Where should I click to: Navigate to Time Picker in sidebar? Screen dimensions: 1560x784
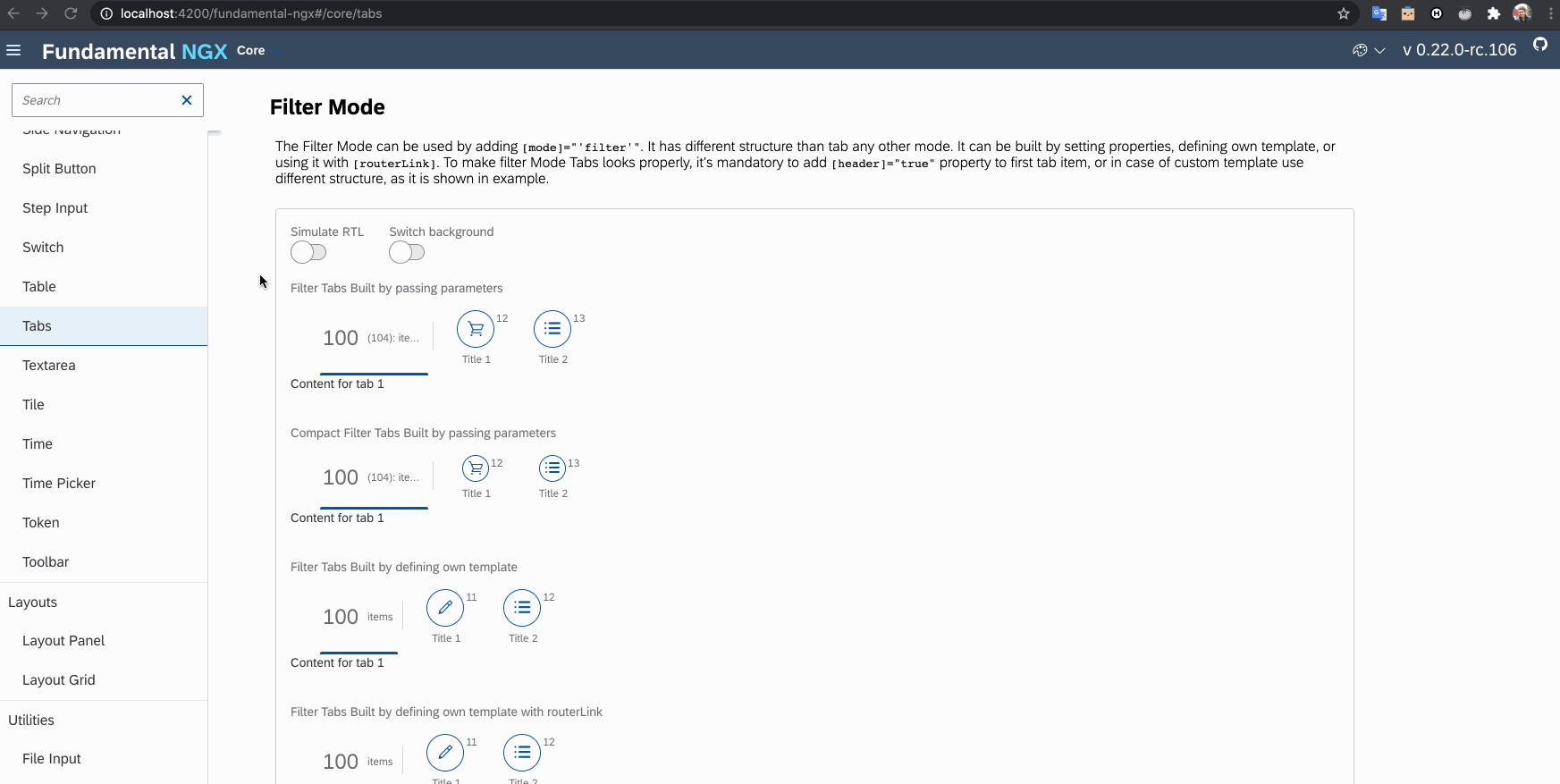[x=104, y=483]
